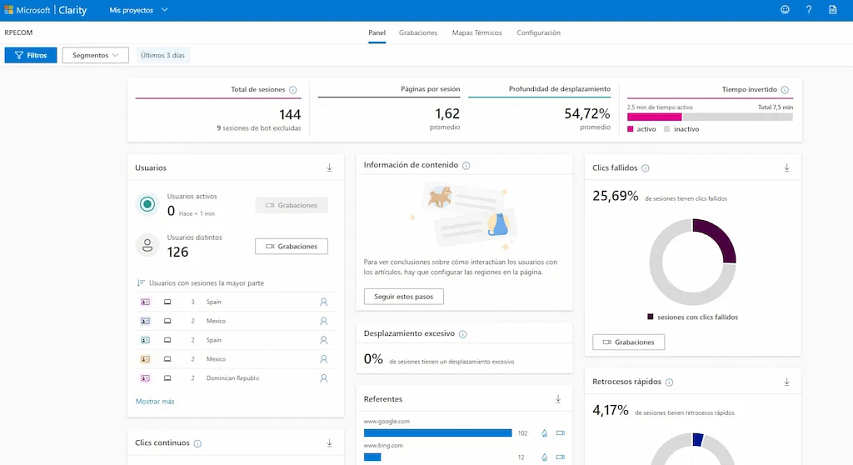Click the Usuarios distintos person icon
Viewport: 853px width, 465px height.
(x=147, y=245)
